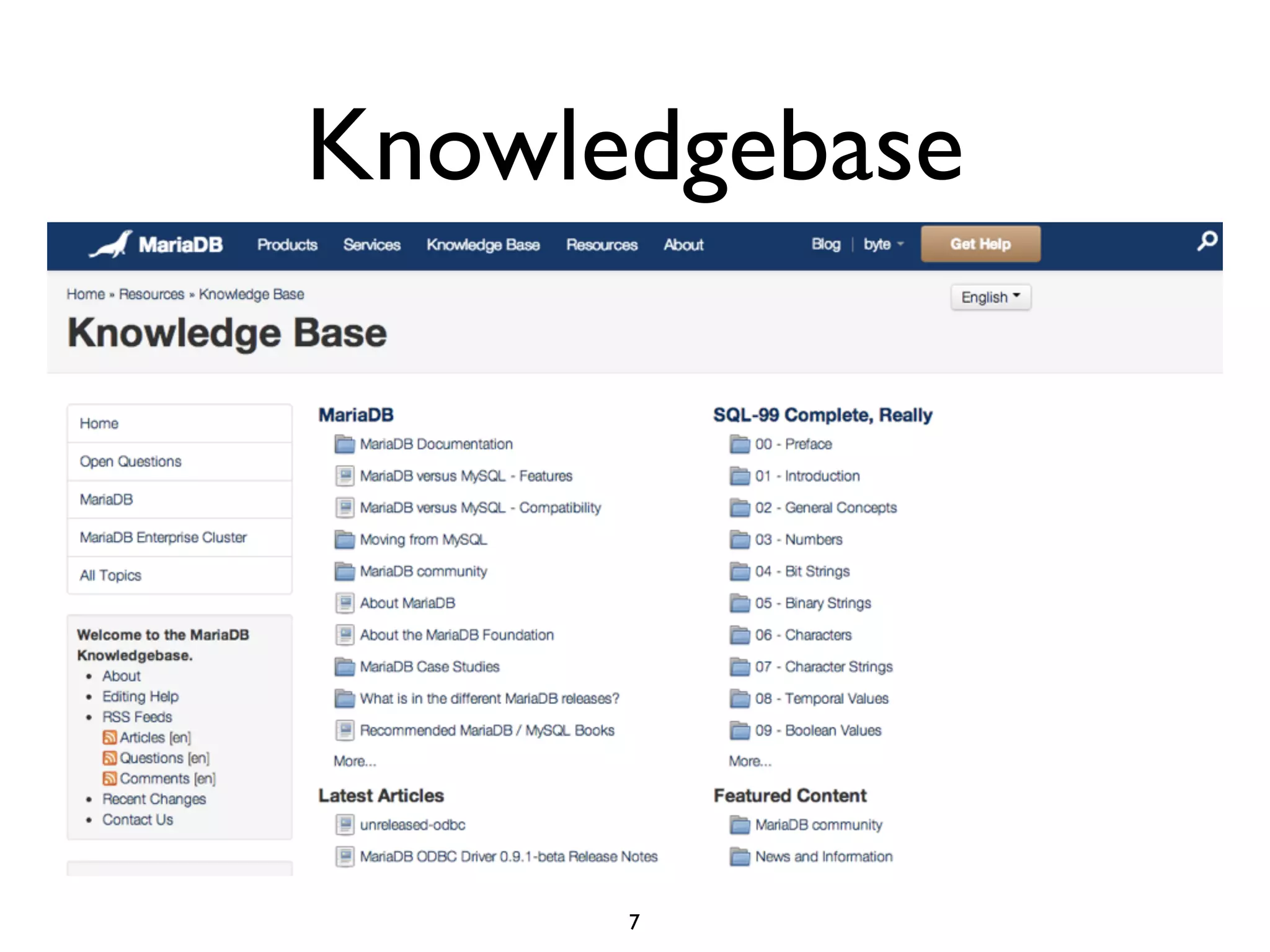1270x952 pixels.
Task: Select Open Questions in the sidebar
Action: tap(131, 462)
